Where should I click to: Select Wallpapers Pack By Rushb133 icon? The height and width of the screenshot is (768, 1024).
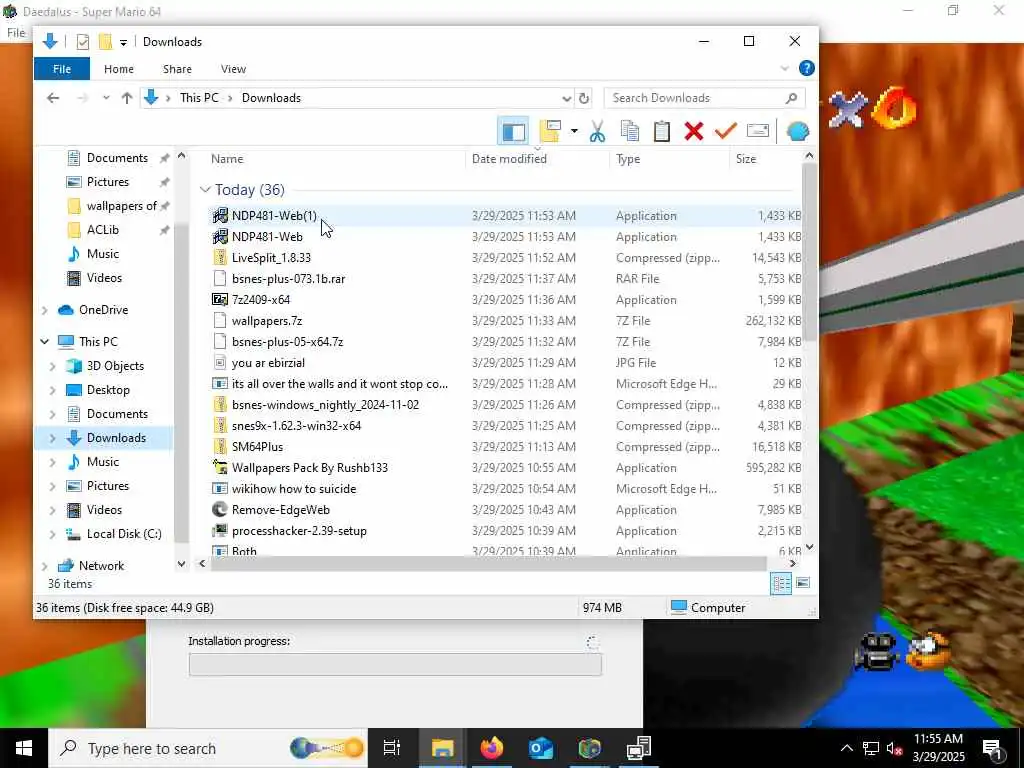point(220,468)
